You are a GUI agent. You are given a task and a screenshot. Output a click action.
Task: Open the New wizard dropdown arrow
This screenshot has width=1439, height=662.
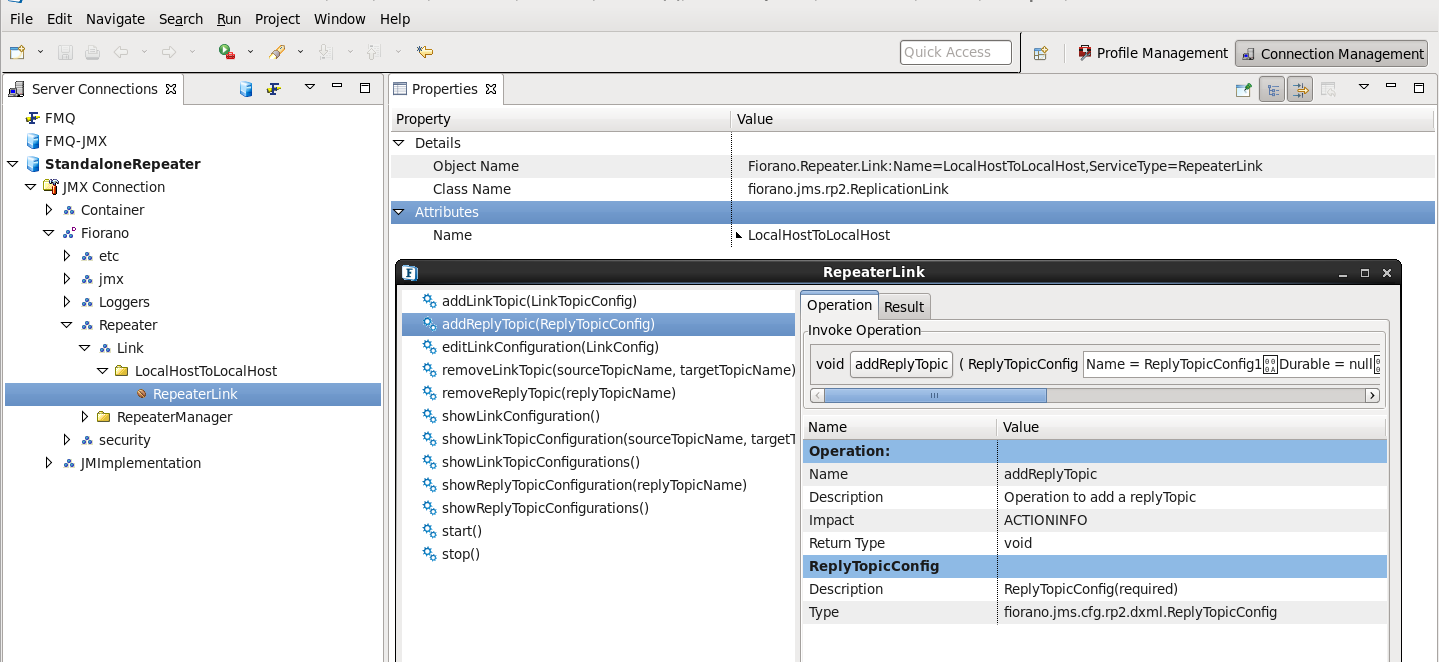click(40, 52)
